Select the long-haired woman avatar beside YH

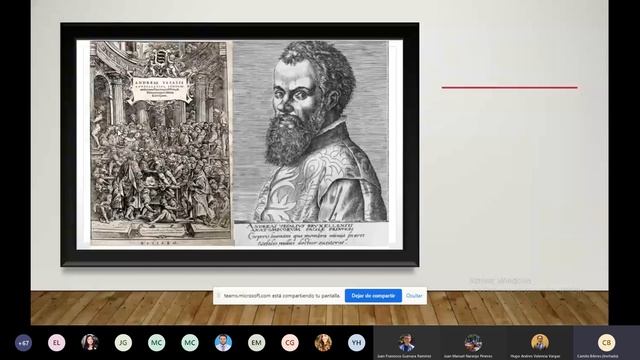(x=323, y=343)
